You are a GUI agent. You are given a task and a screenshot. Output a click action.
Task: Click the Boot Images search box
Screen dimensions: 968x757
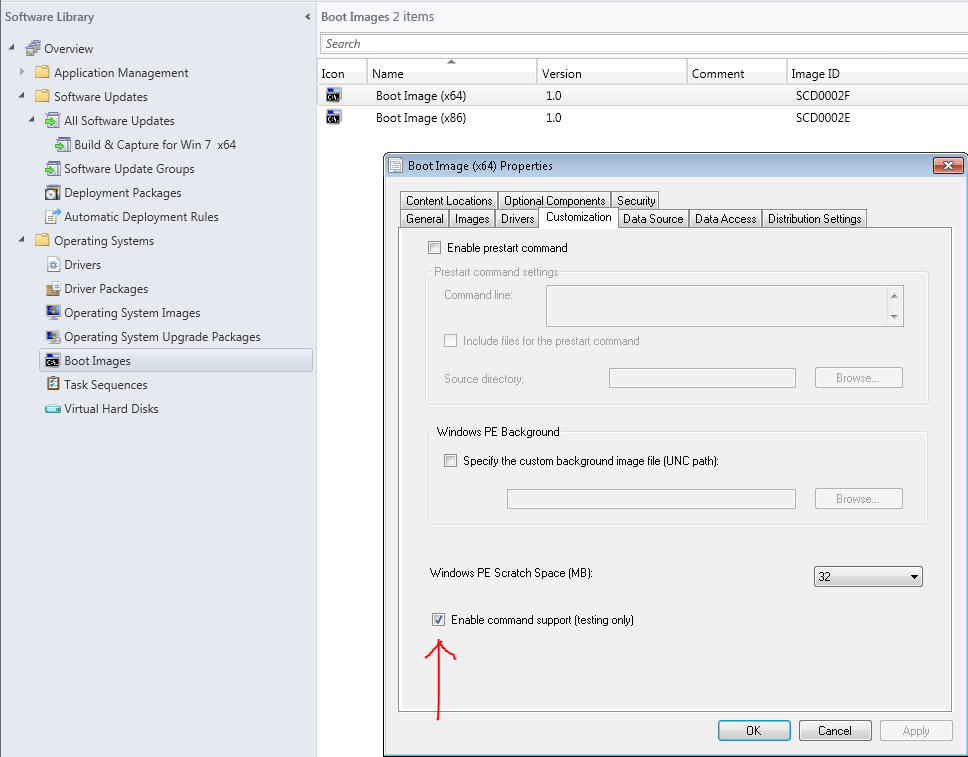click(644, 44)
